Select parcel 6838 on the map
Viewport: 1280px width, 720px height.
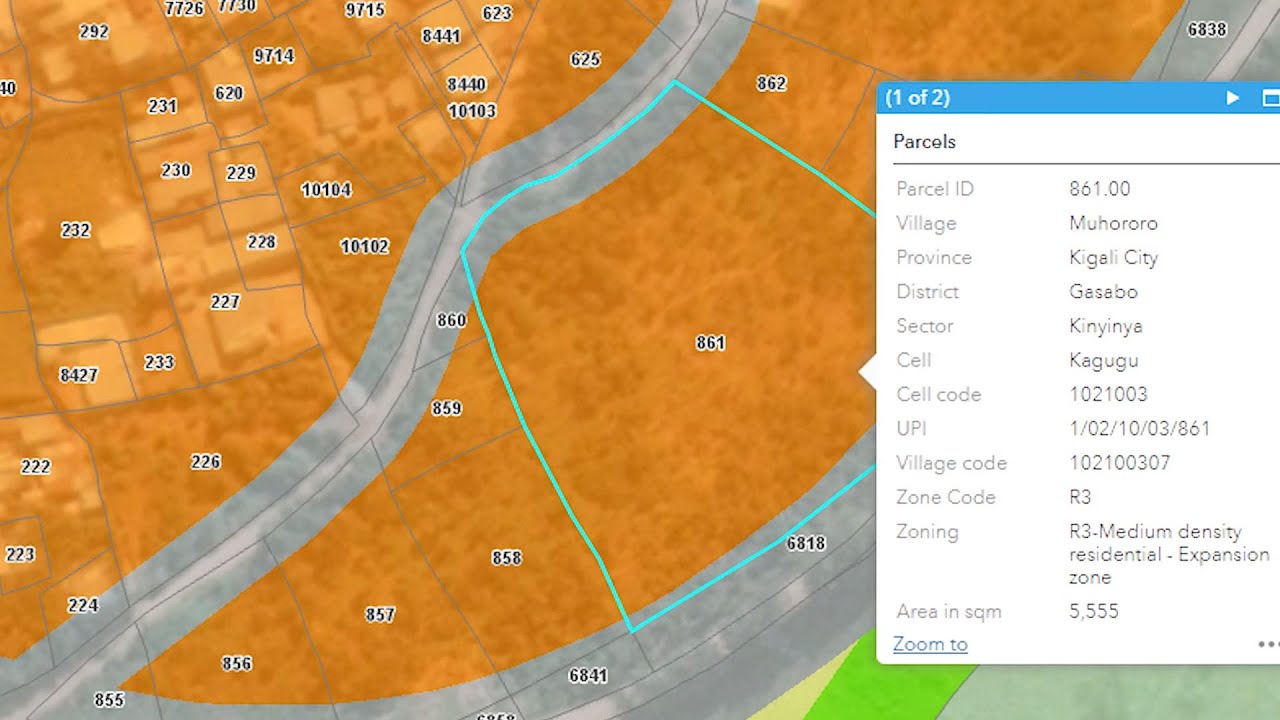(1207, 30)
